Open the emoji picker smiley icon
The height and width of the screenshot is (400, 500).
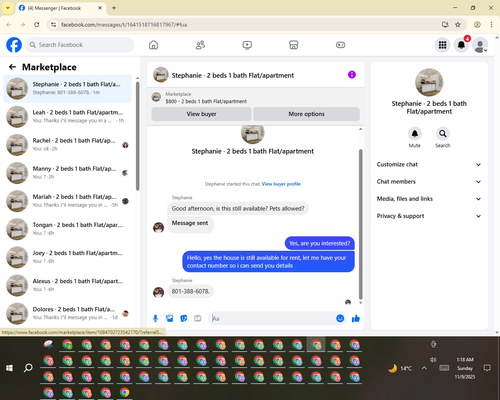click(x=340, y=318)
